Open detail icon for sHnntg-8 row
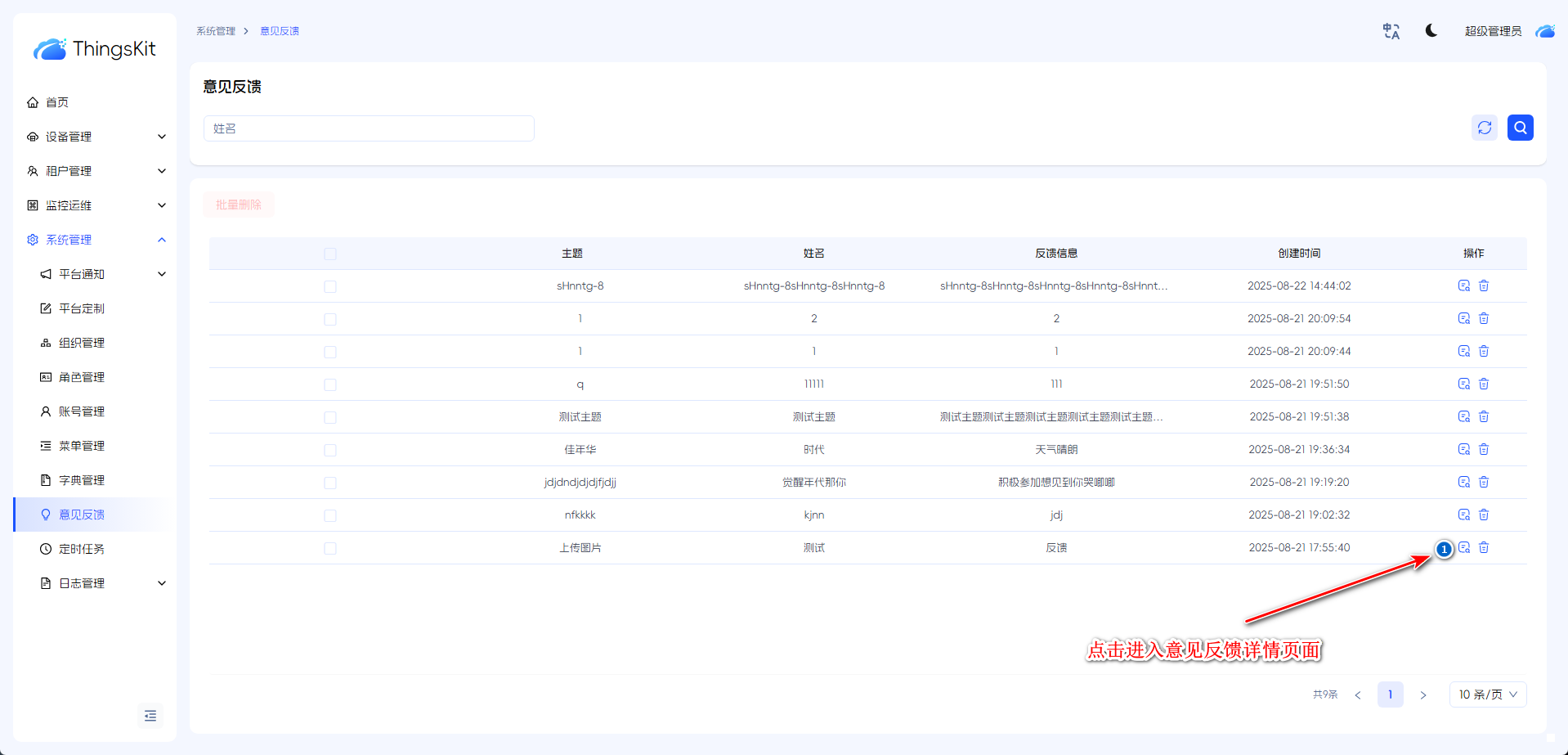 pyautogui.click(x=1463, y=285)
